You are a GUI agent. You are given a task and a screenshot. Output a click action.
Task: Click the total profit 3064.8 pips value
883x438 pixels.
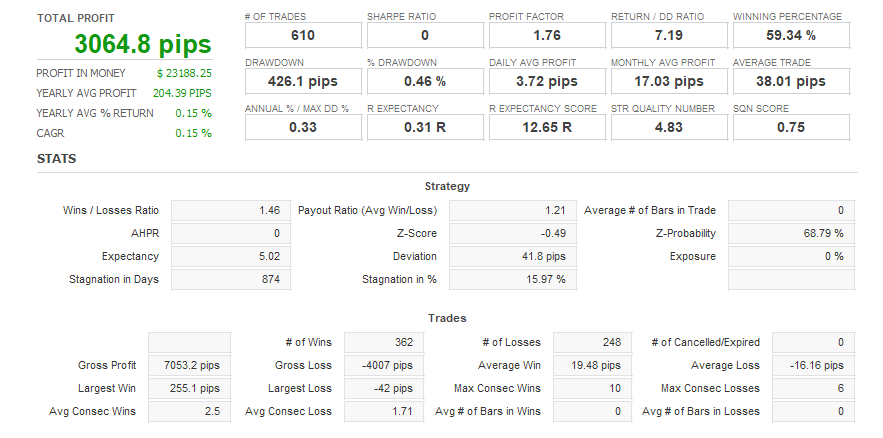[x=142, y=44]
